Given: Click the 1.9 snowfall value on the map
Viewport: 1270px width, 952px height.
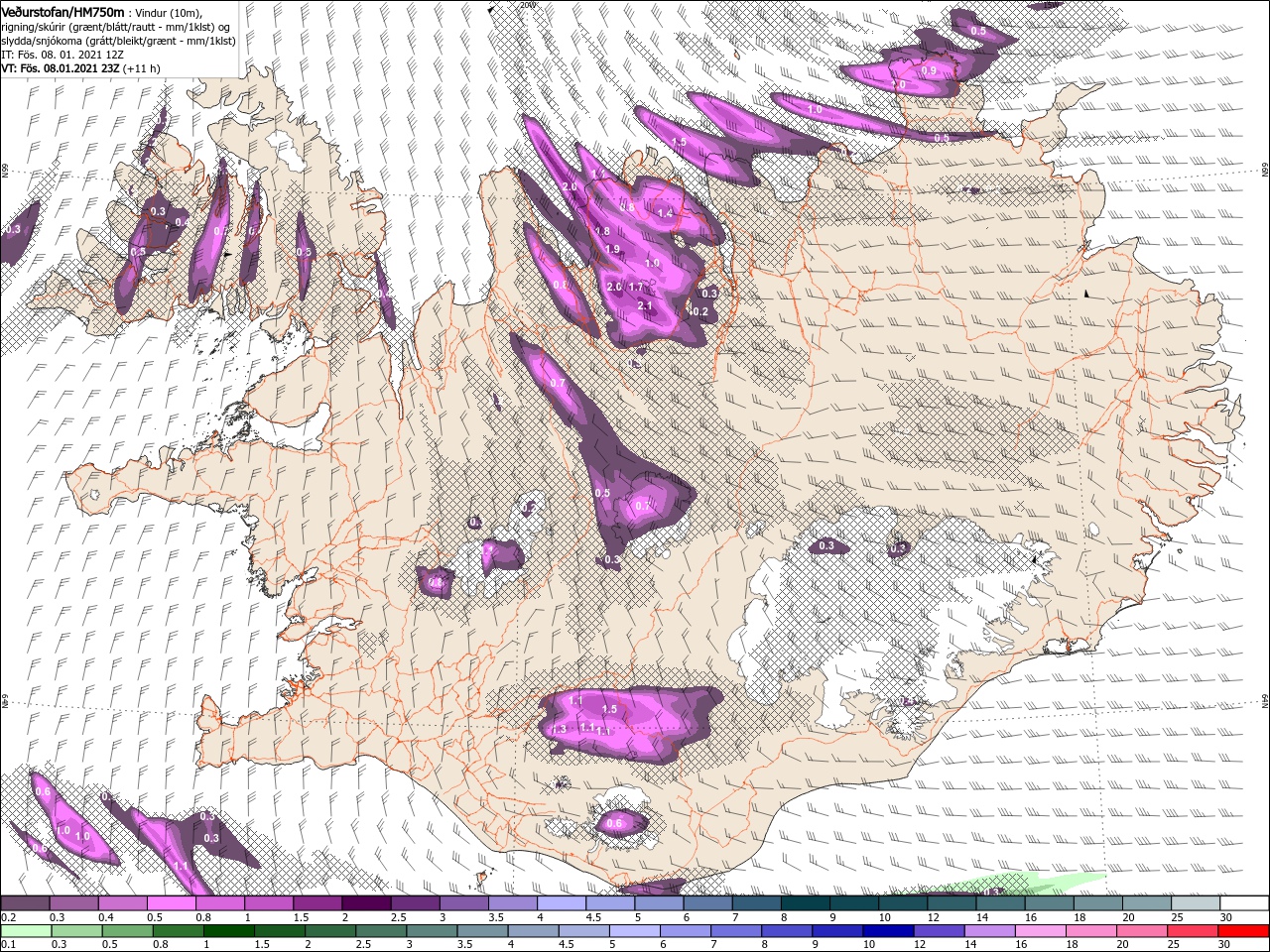Looking at the screenshot, I should click(612, 249).
